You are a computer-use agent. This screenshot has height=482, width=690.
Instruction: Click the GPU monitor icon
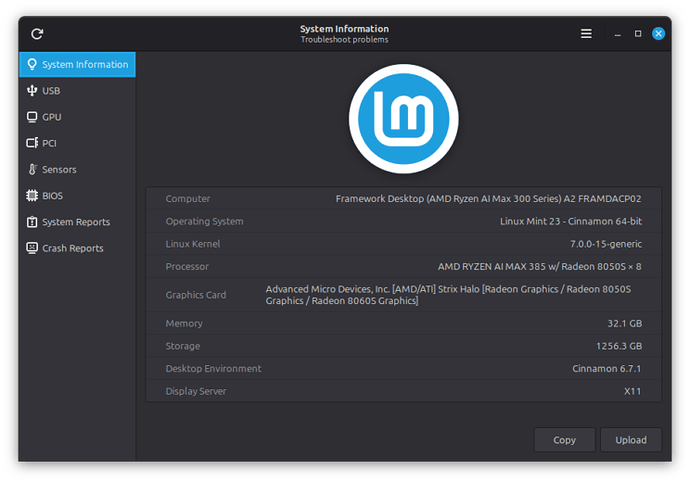coord(32,117)
